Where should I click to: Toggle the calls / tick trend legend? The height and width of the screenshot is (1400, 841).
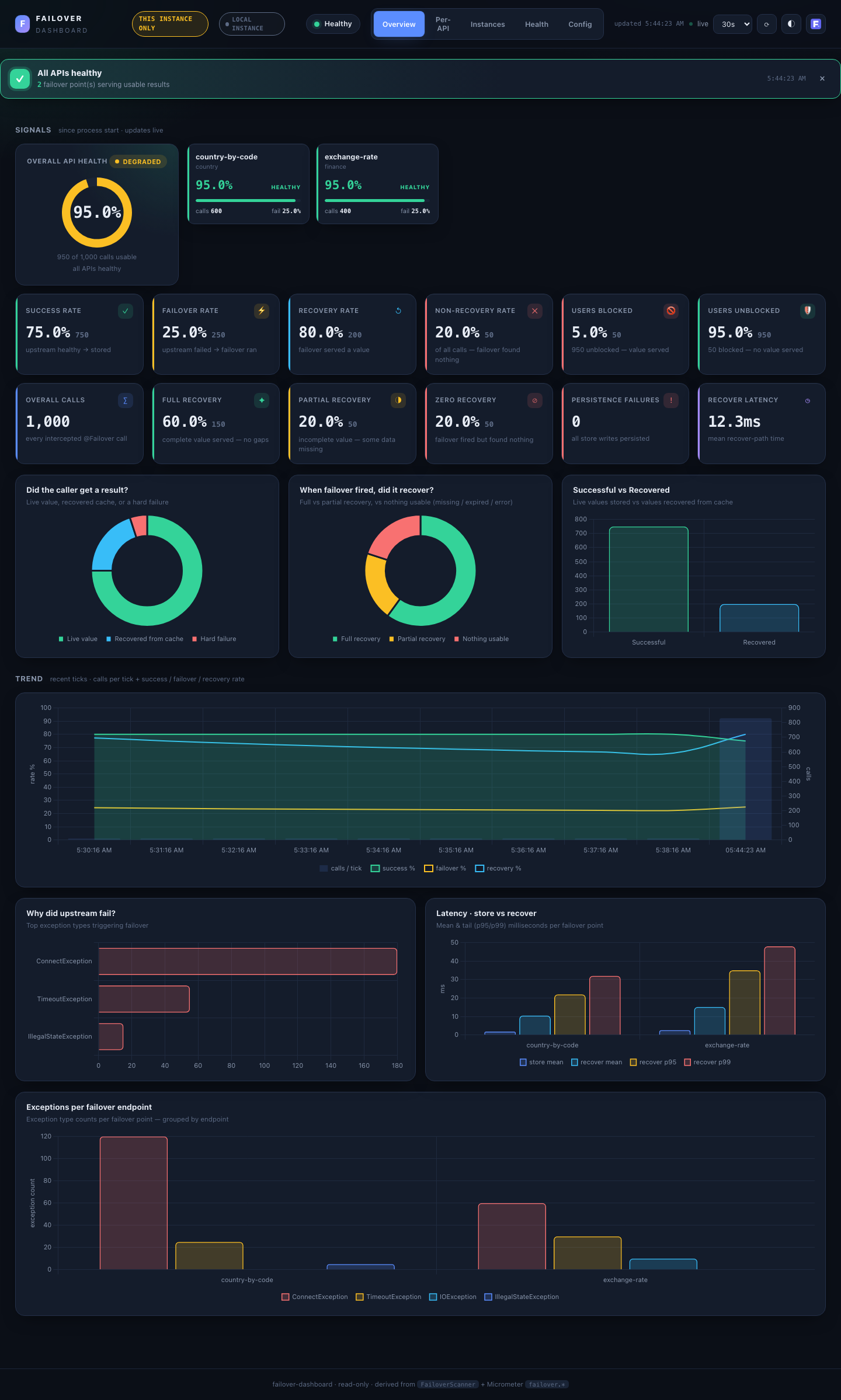click(340, 868)
